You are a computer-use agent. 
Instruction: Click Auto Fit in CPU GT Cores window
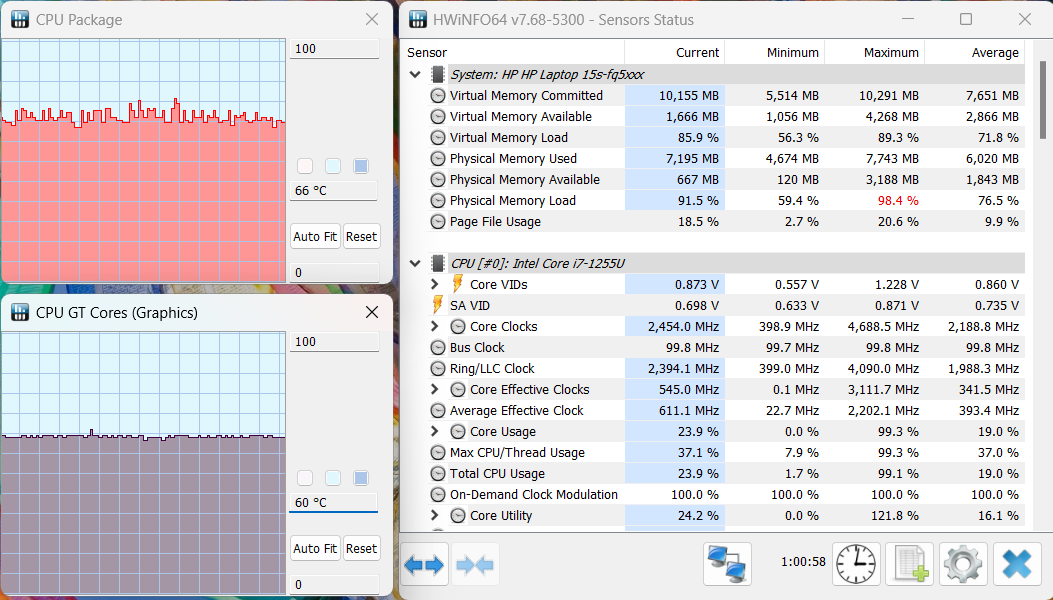(315, 548)
